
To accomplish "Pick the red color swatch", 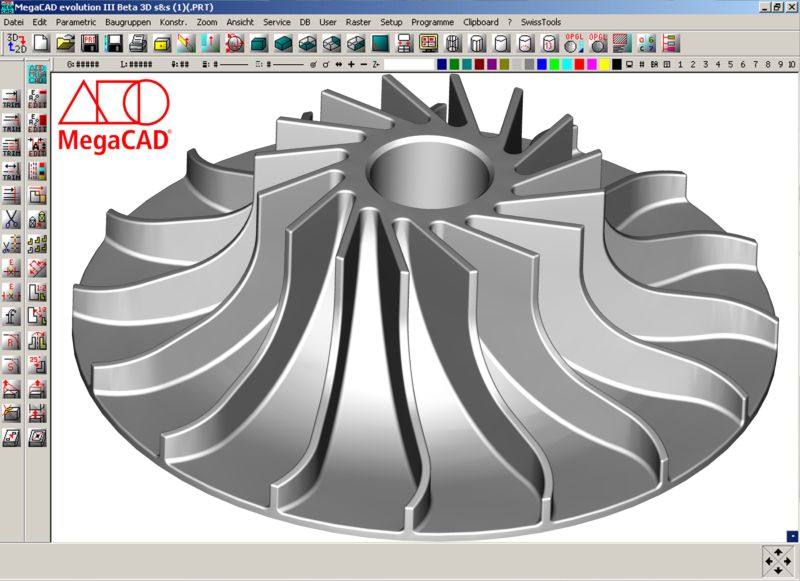I will coord(579,64).
